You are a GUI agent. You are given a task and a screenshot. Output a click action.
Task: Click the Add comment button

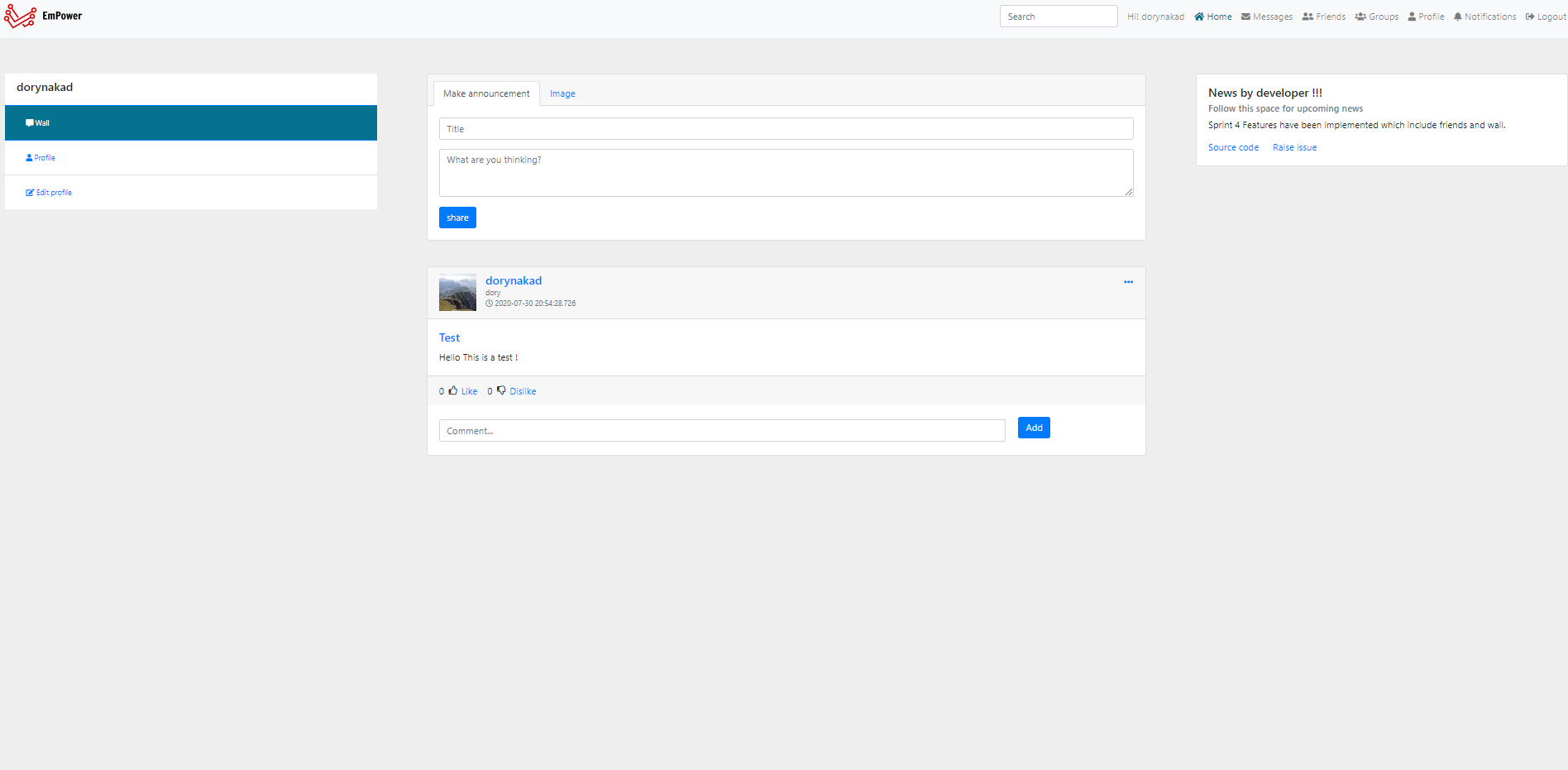pos(1034,428)
